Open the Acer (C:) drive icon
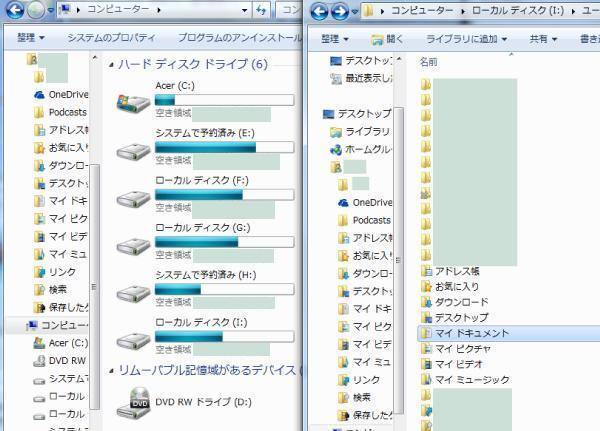Image resolution: width=600 pixels, height=431 pixels. click(x=131, y=103)
